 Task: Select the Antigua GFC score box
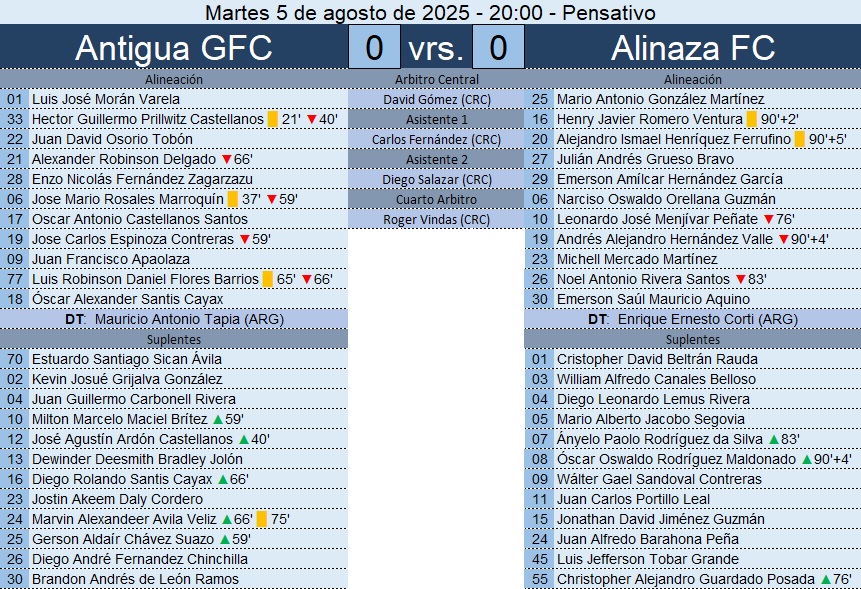click(x=375, y=47)
